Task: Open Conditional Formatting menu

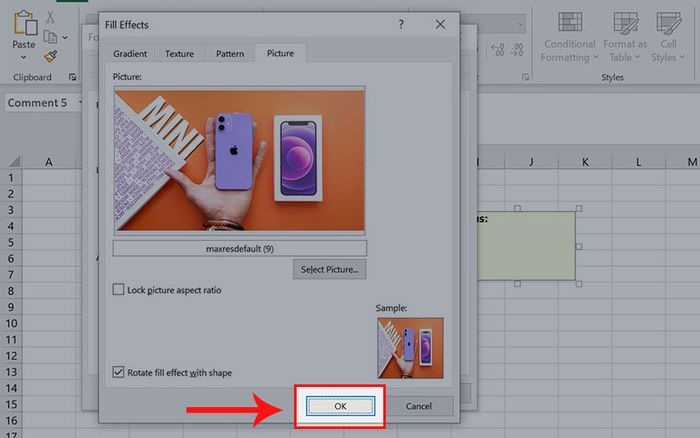Action: click(570, 38)
